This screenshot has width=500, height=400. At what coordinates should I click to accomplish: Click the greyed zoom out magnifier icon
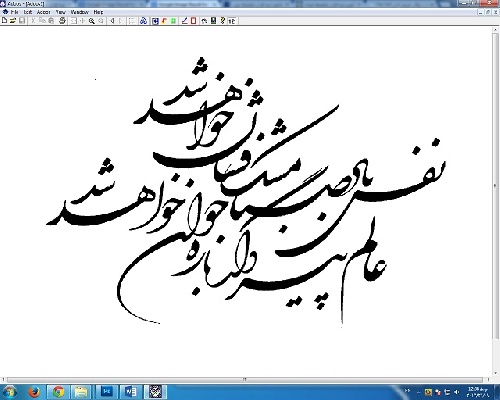[100, 21]
